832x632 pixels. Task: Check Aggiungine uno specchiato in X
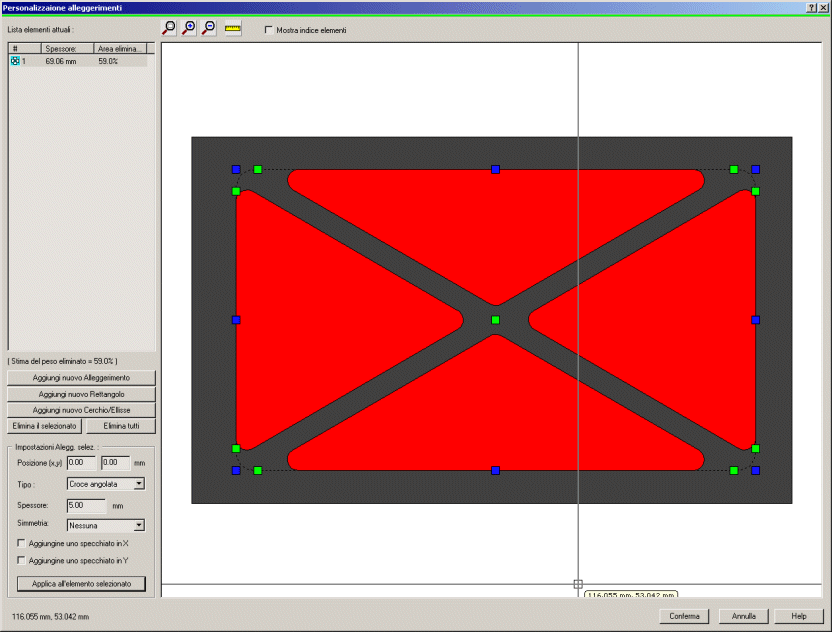(x=21, y=543)
